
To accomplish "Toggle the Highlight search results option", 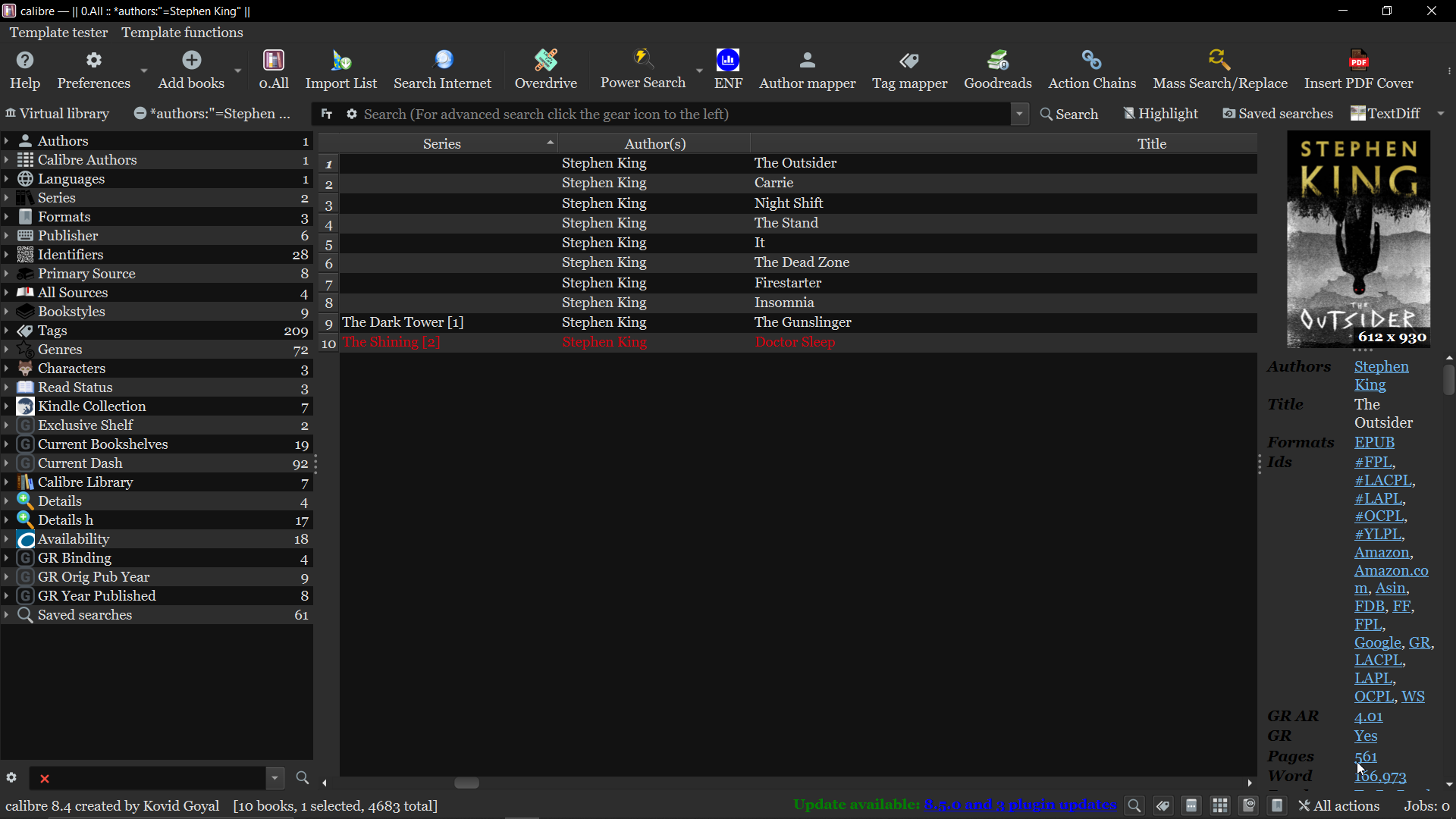I will click(1160, 114).
